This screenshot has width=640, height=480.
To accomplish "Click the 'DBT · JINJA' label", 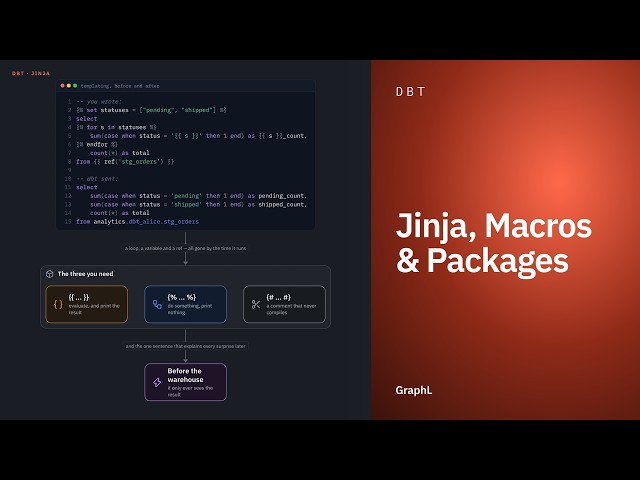I will pyautogui.click(x=31, y=73).
